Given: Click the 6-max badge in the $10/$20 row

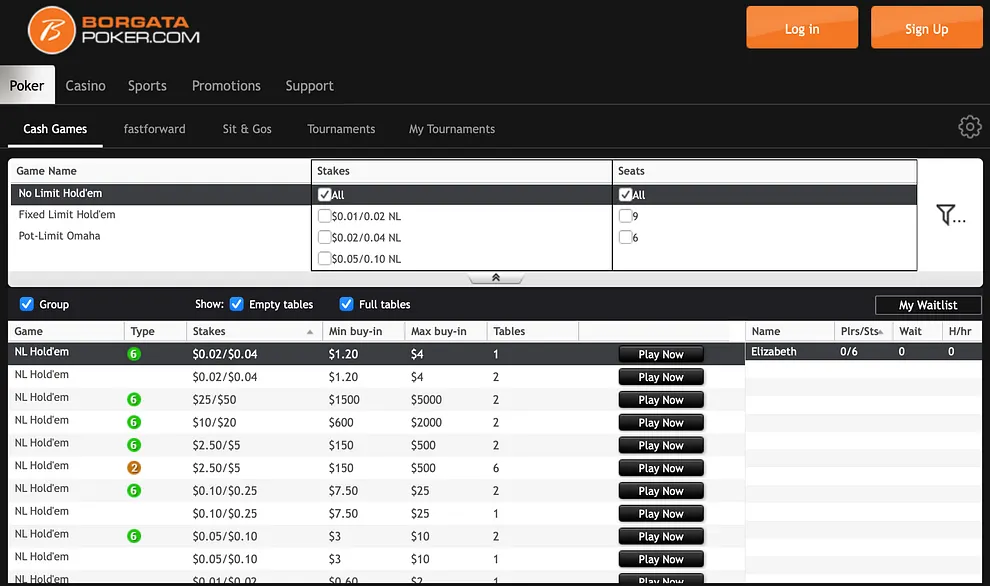Looking at the screenshot, I should 134,422.
